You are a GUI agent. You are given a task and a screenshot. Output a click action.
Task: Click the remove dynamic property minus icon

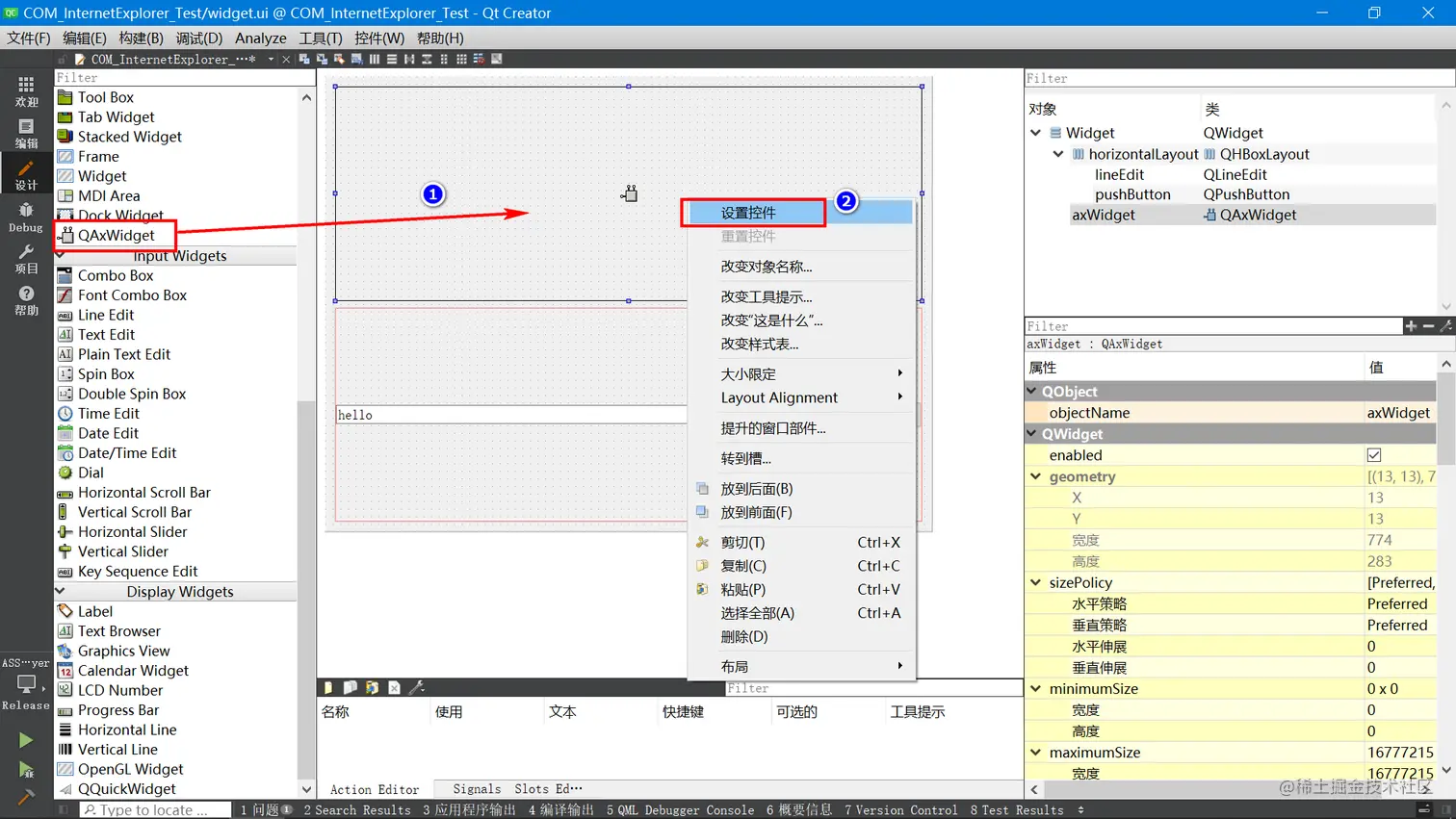(x=1428, y=326)
